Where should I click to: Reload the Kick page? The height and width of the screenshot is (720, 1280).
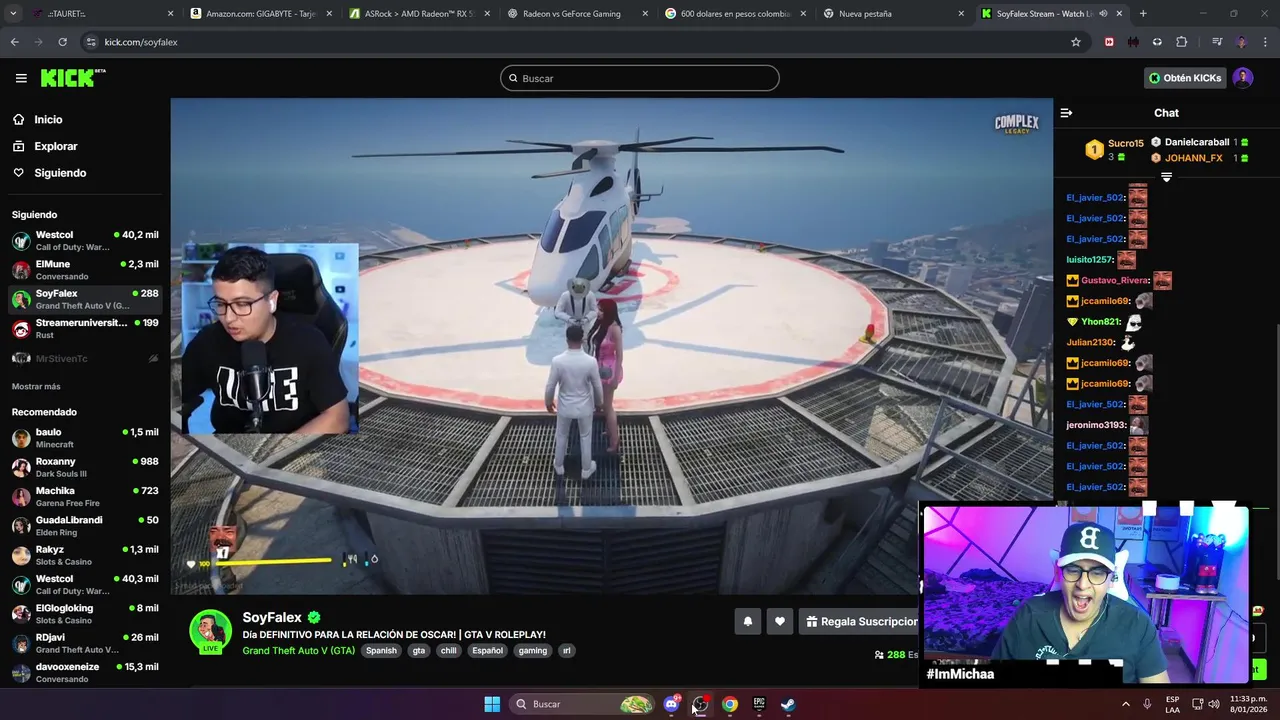62,42
